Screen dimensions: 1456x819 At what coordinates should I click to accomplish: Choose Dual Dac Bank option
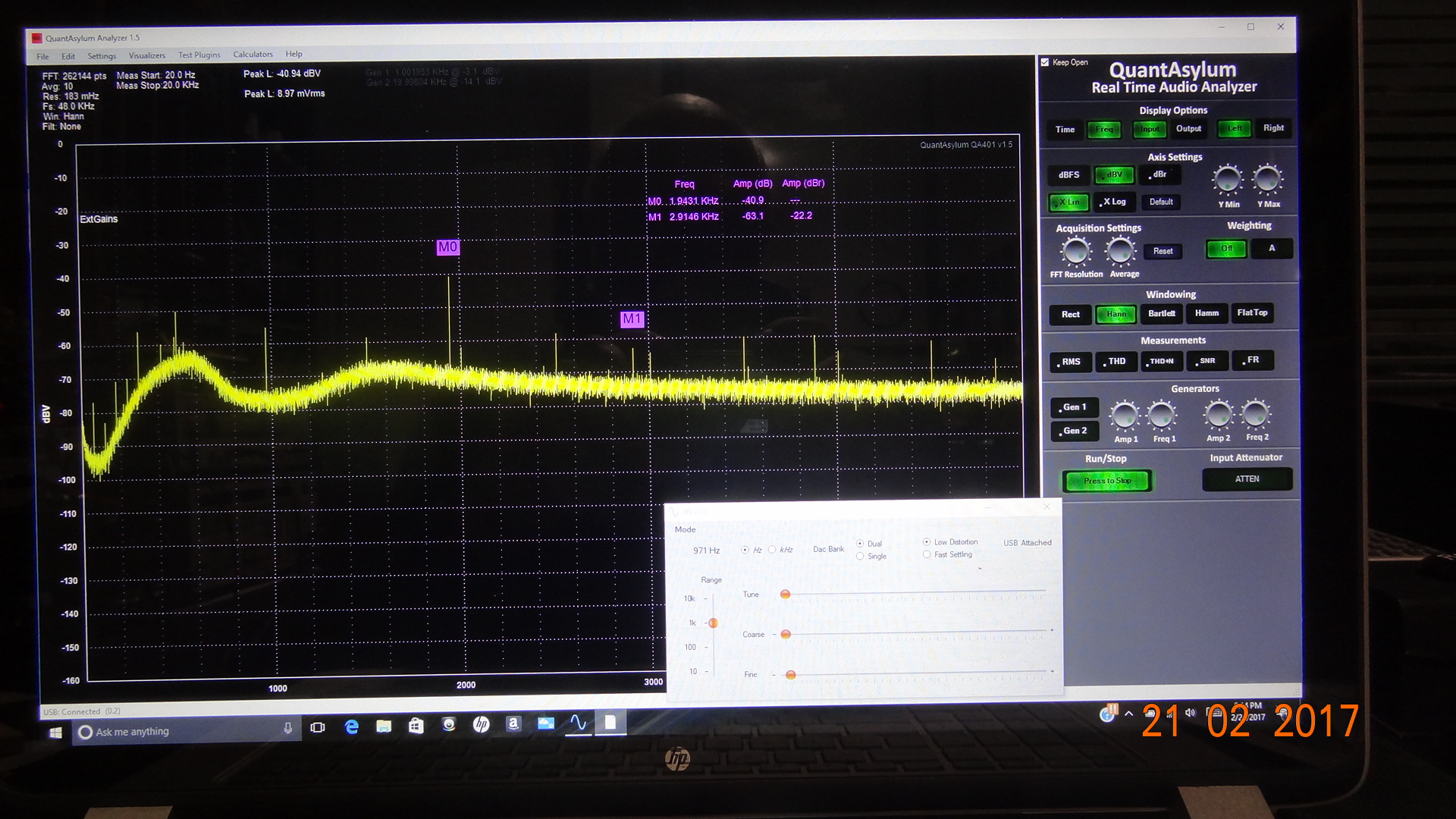click(860, 544)
